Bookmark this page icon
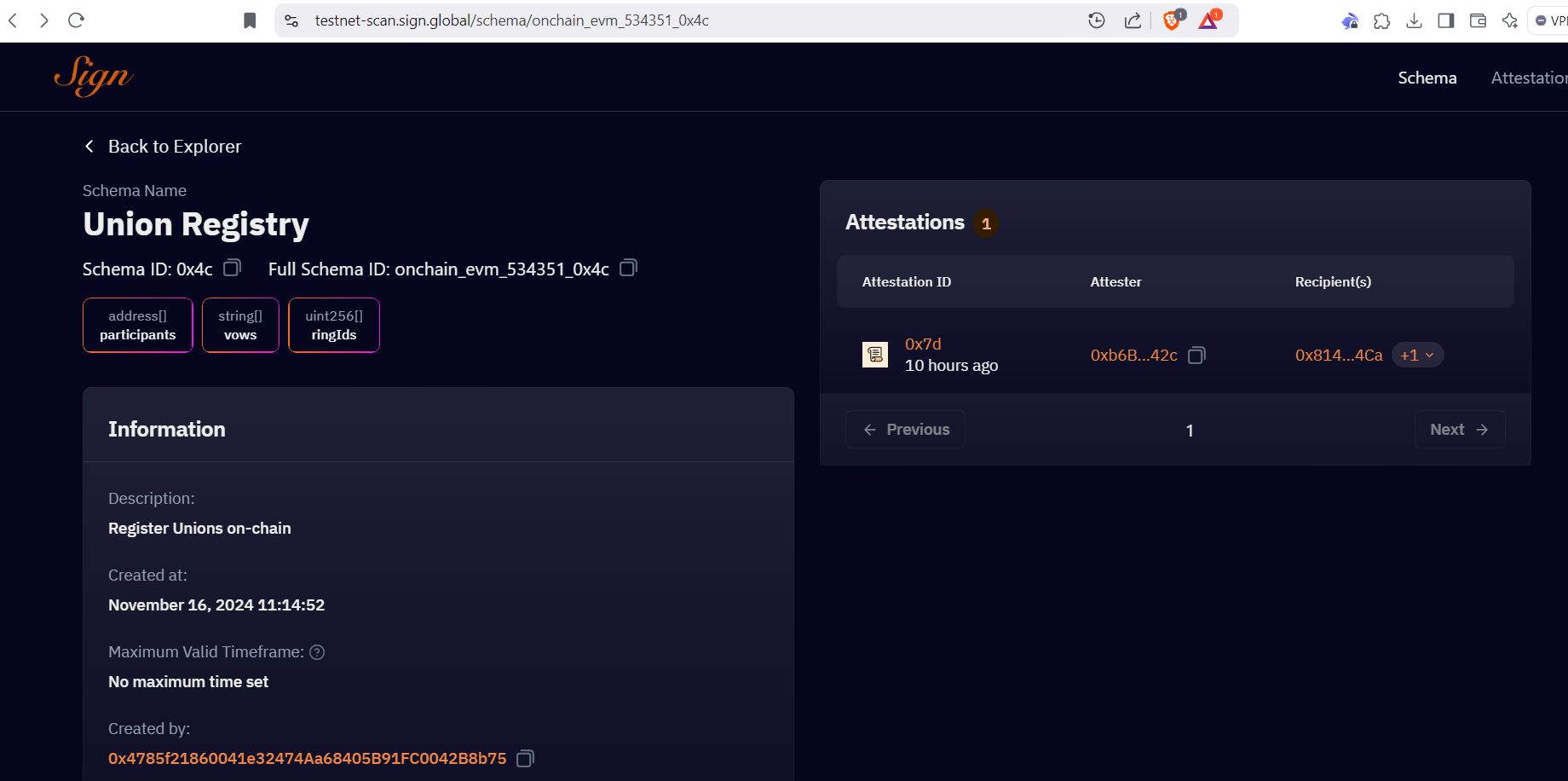Viewport: 1568px width, 781px height. click(250, 20)
